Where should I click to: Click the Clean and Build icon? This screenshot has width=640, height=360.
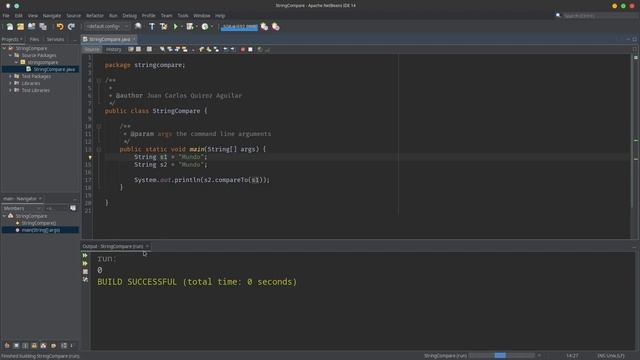(164, 27)
